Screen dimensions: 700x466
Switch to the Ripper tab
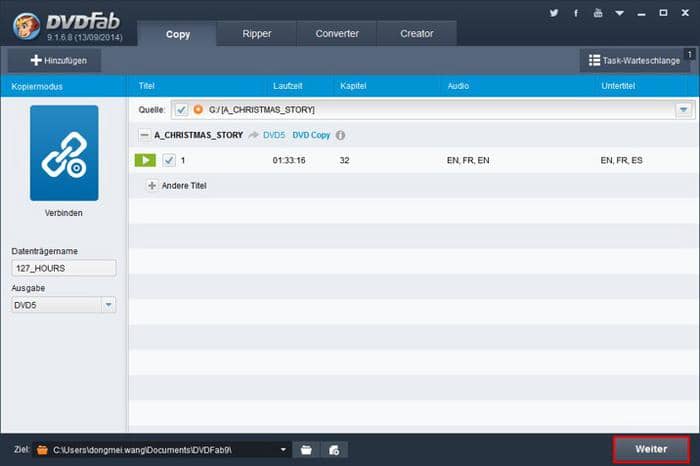[x=257, y=33]
